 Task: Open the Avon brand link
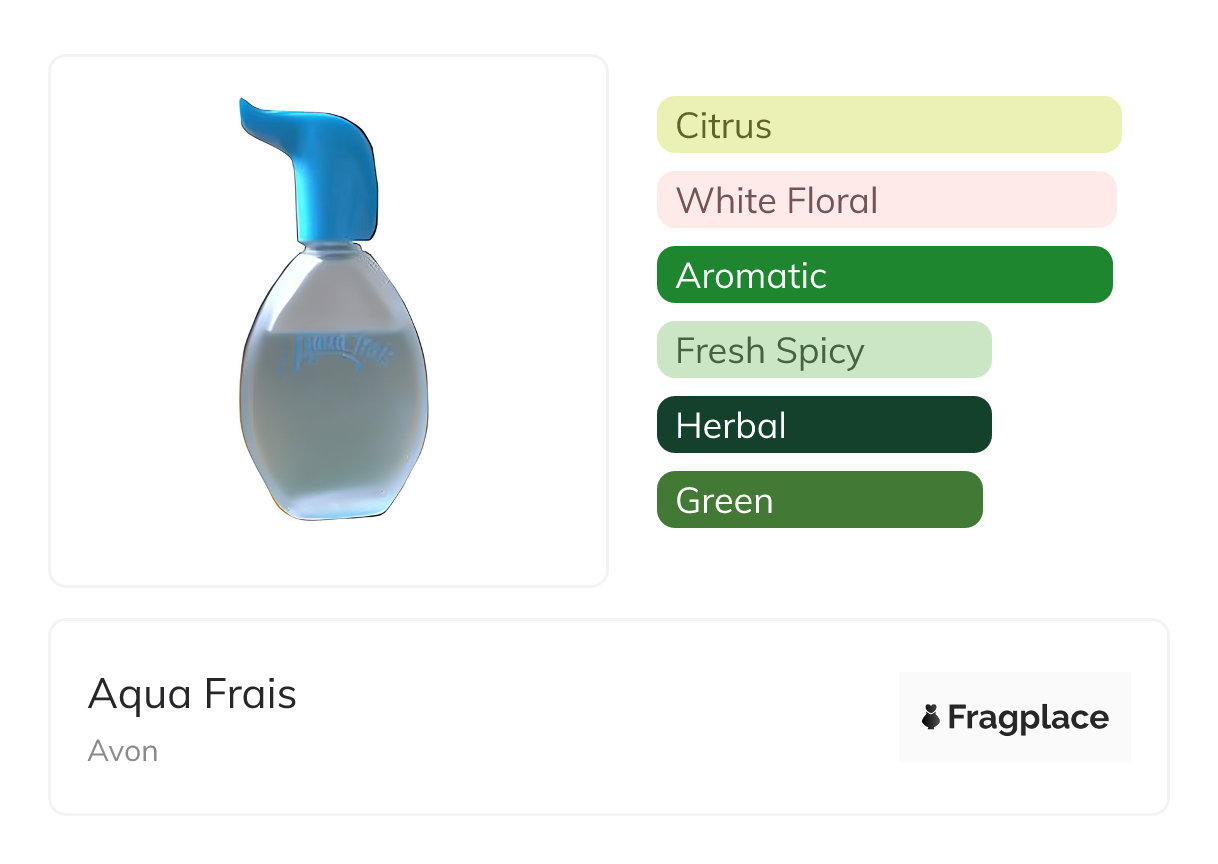click(x=123, y=751)
